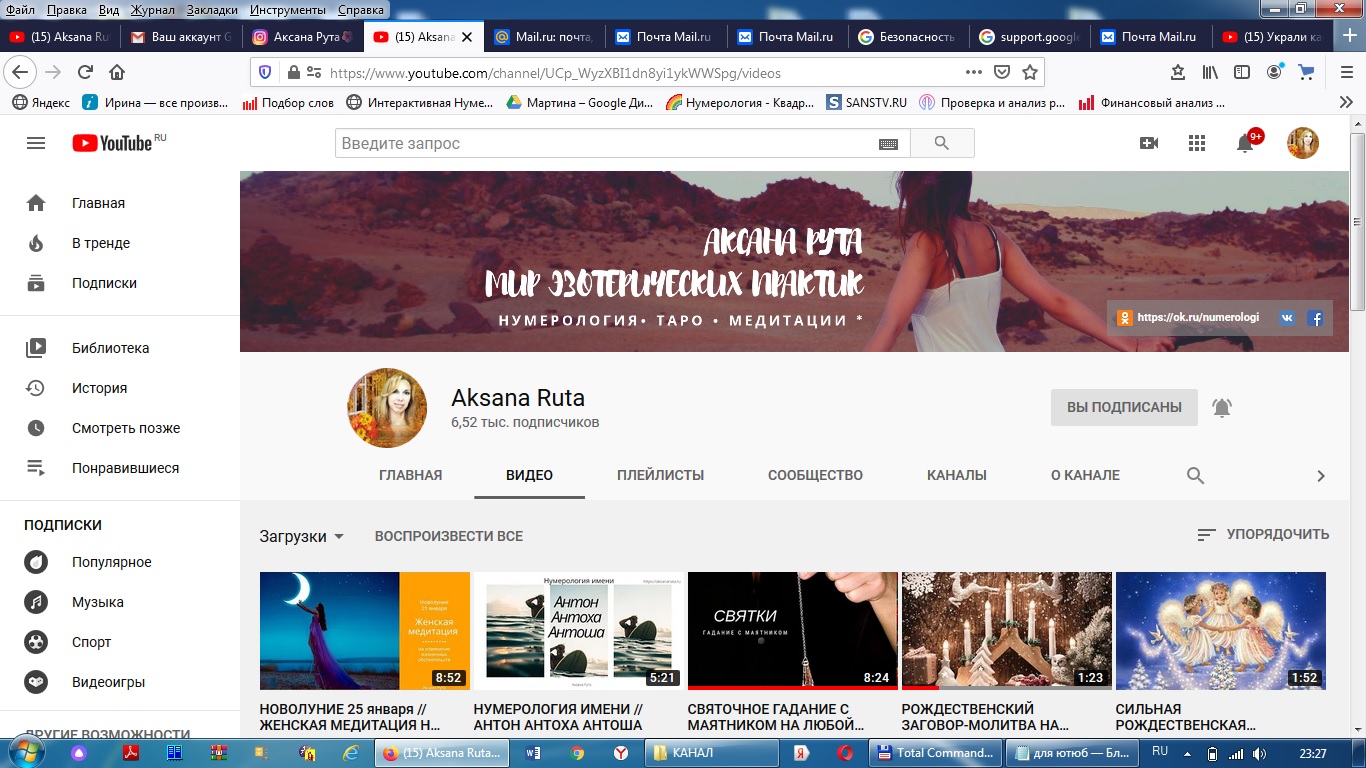Open the Инструменты menu in the menu bar
The image size is (1366, 768).
tap(288, 10)
